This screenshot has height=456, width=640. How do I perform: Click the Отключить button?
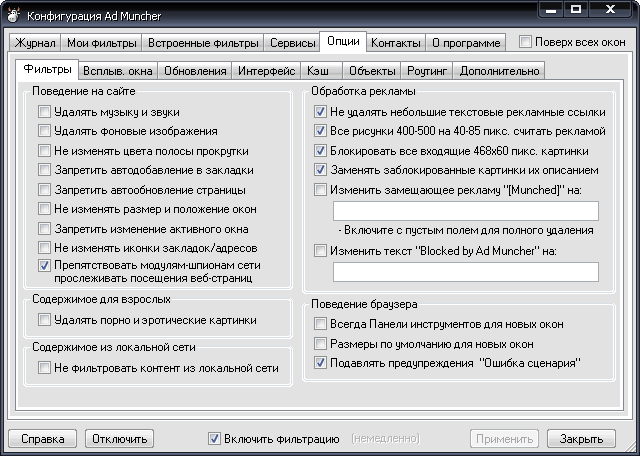pyautogui.click(x=119, y=439)
